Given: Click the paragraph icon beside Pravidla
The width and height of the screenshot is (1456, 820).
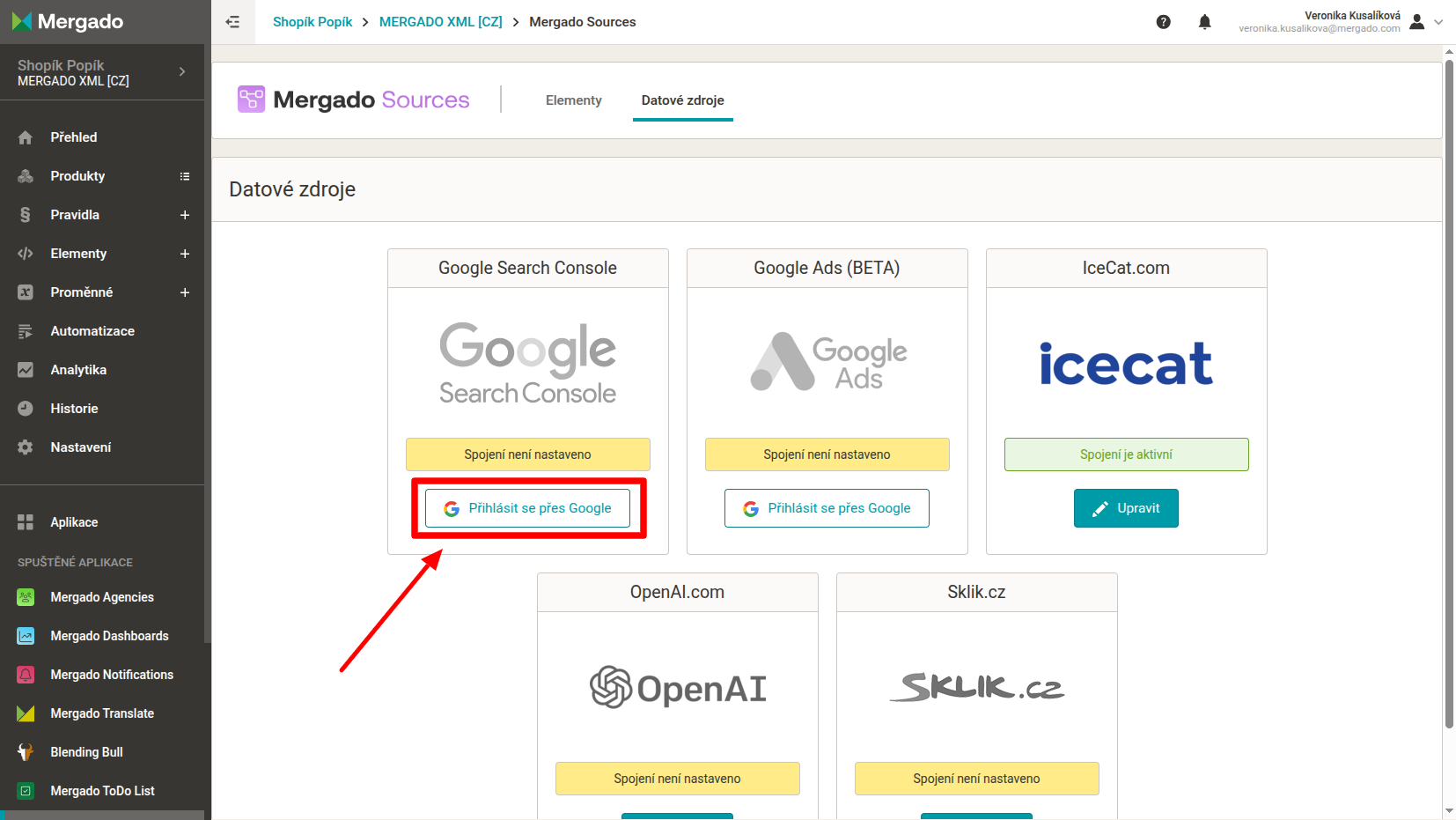Looking at the screenshot, I should click(26, 215).
